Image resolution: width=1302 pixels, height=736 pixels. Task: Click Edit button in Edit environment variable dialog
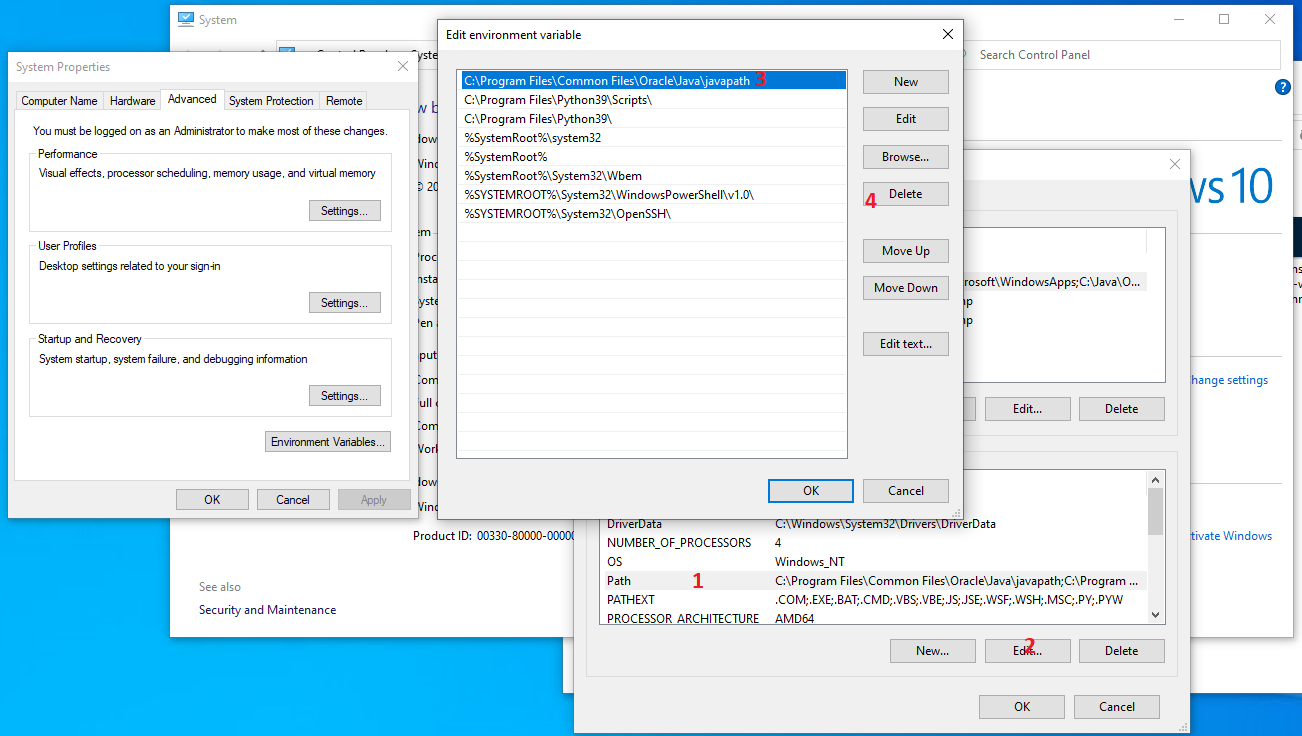pyautogui.click(x=906, y=119)
